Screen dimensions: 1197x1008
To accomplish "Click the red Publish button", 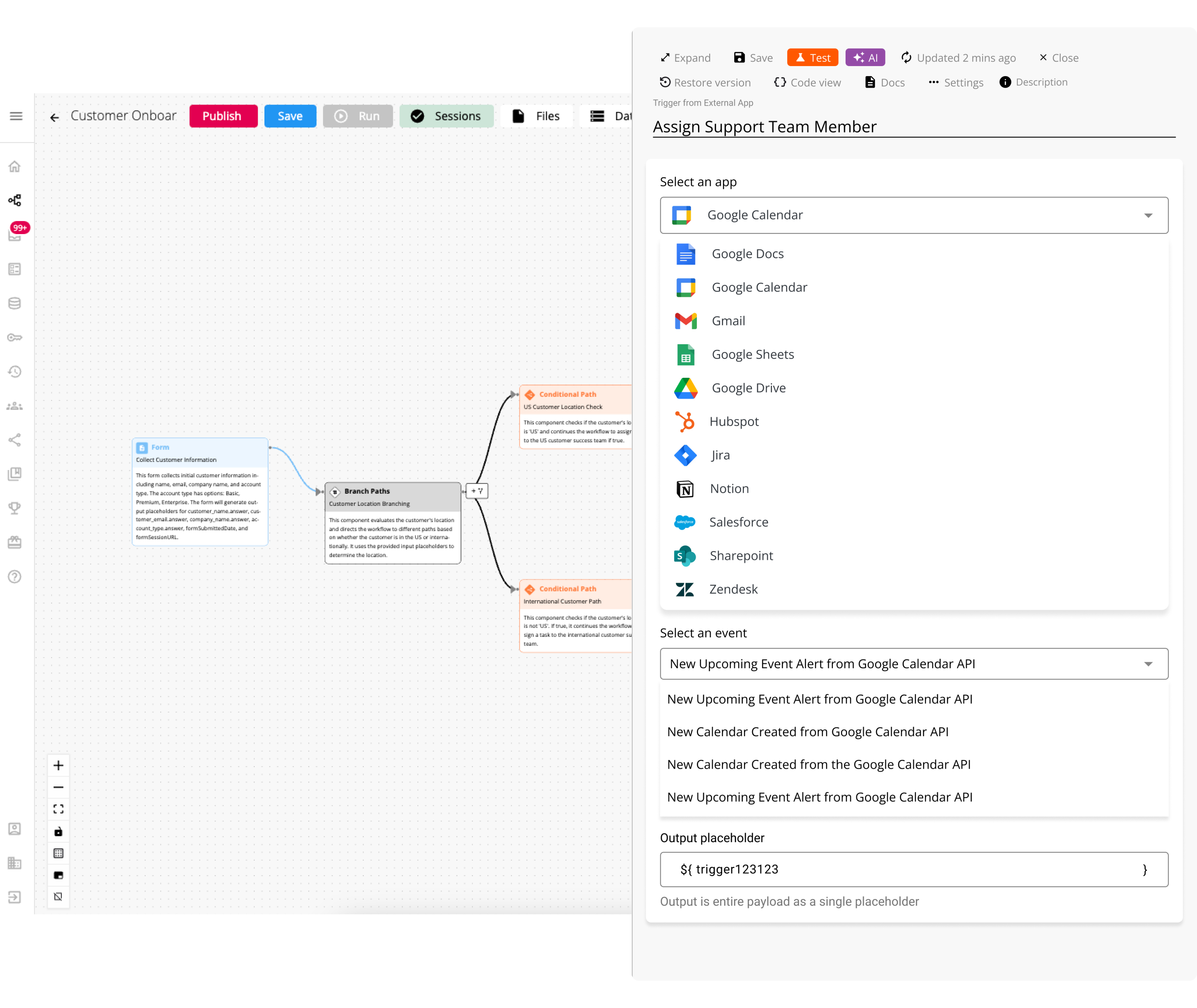I will 223,116.
